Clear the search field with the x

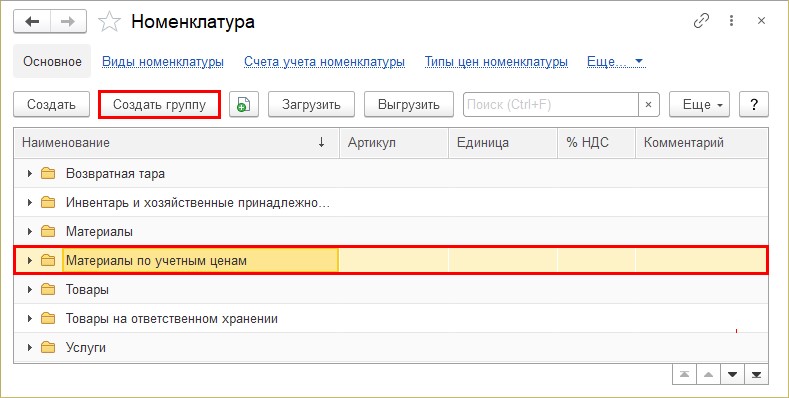coord(649,105)
